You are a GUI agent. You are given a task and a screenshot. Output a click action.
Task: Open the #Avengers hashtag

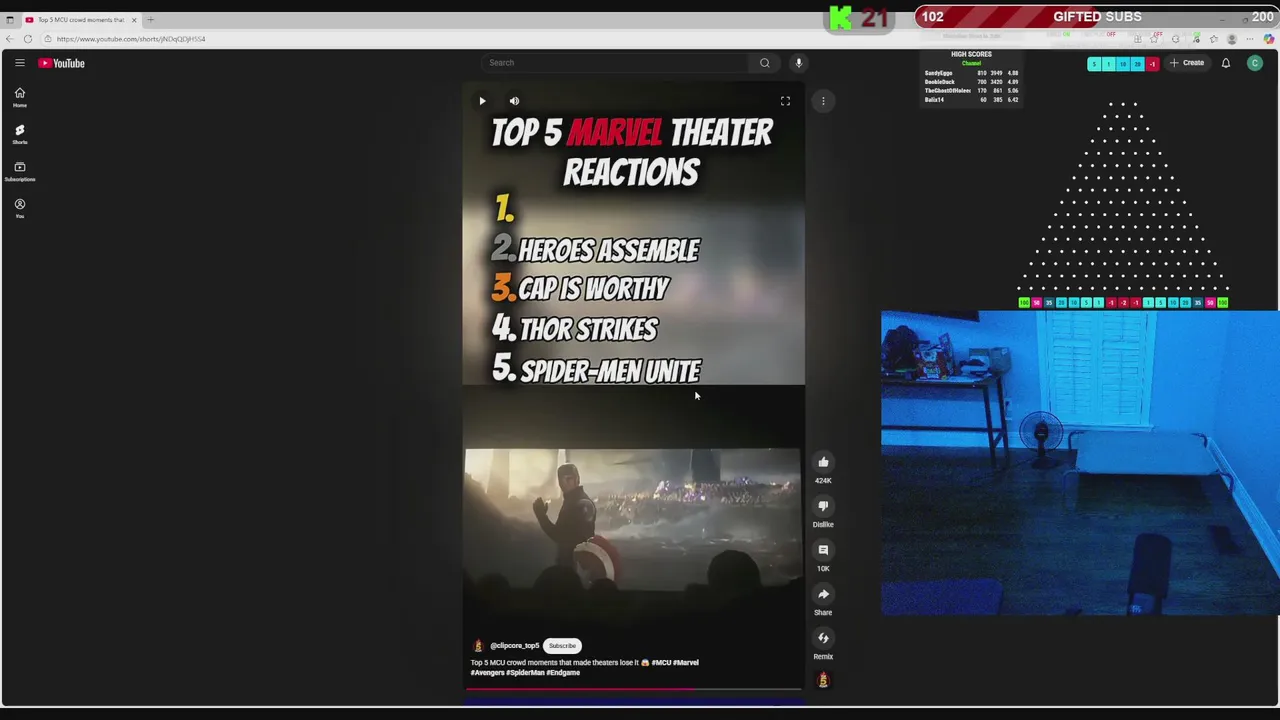[487, 672]
